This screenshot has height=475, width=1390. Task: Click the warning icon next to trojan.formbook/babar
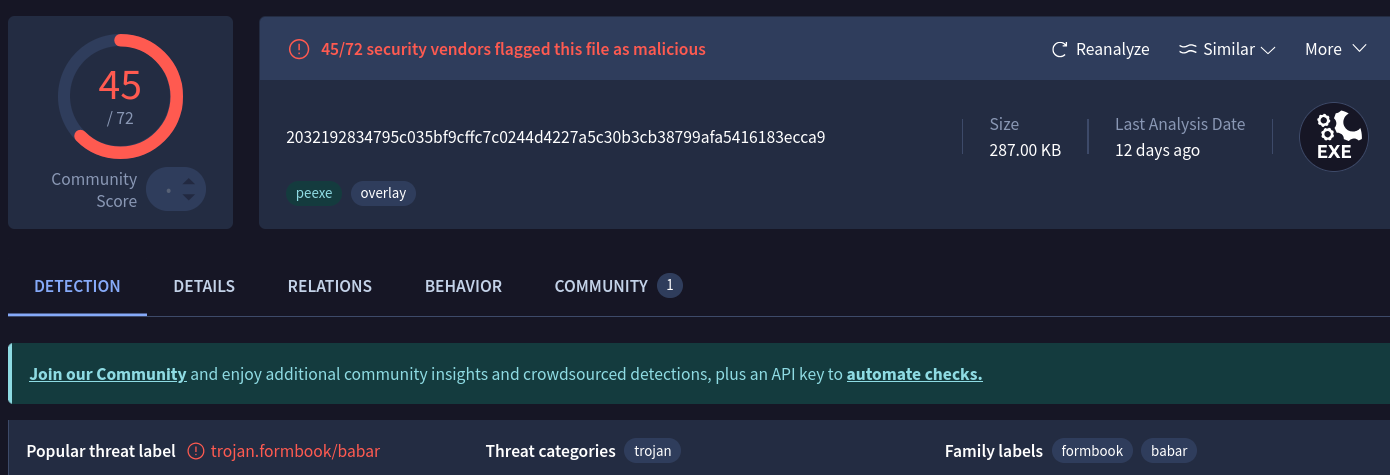(x=196, y=451)
